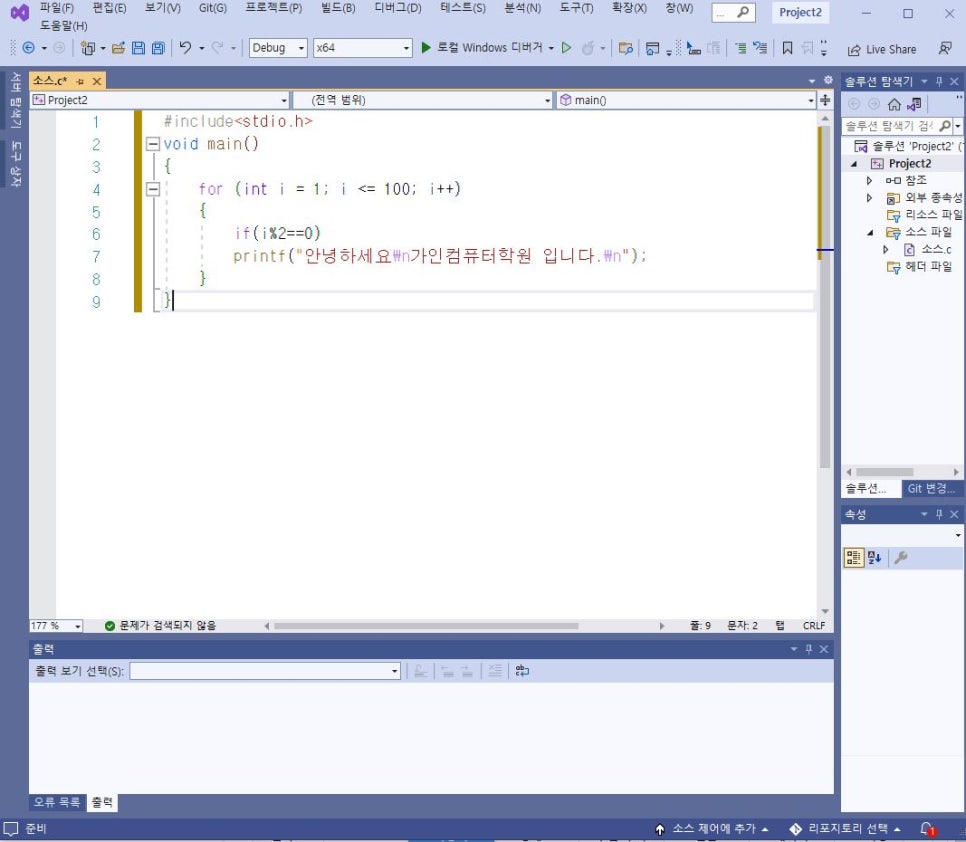Open the 출력 보기 선택 dropdown
This screenshot has width=966, height=842.
265,671
